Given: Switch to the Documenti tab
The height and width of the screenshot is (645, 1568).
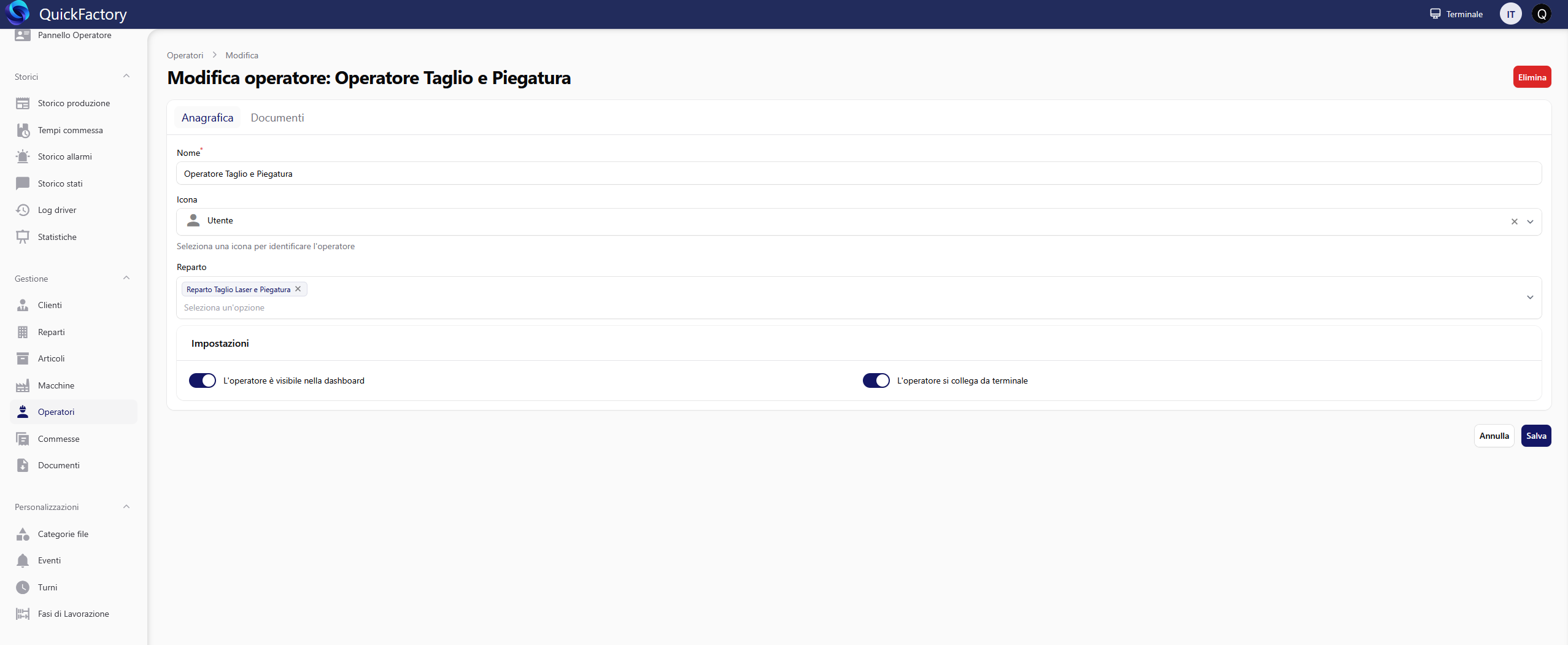Looking at the screenshot, I should point(277,118).
